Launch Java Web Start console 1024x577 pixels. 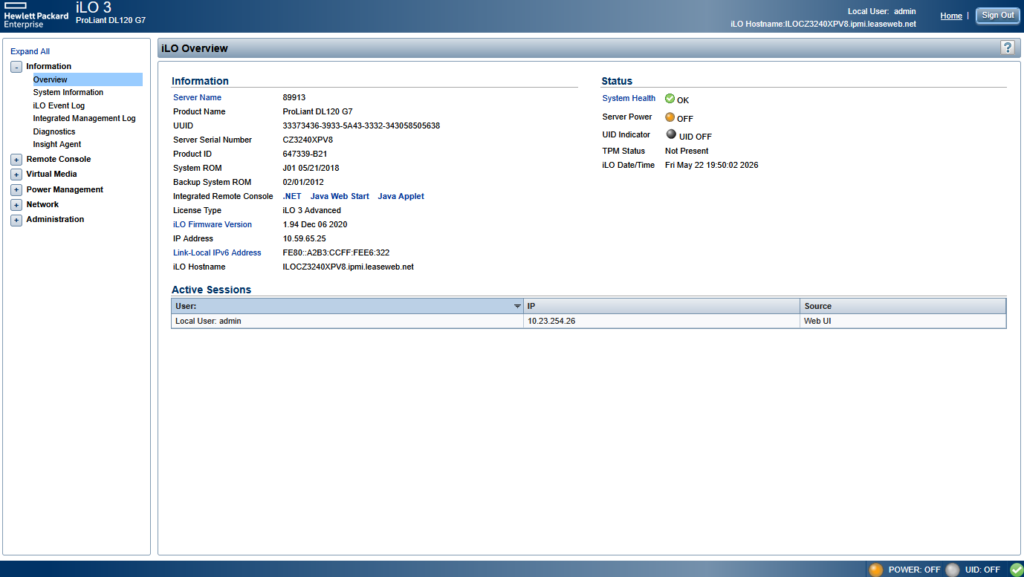340,196
